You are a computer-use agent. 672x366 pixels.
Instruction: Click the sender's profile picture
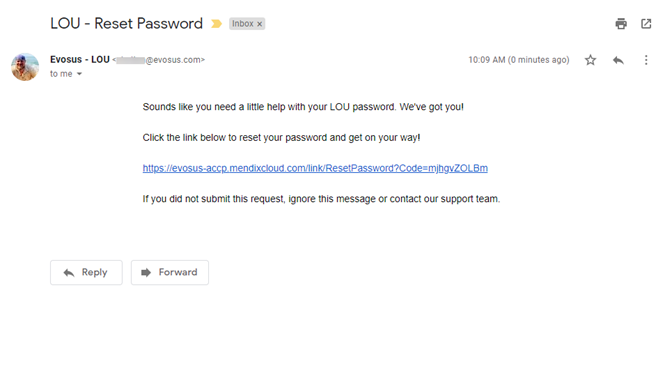(x=25, y=67)
